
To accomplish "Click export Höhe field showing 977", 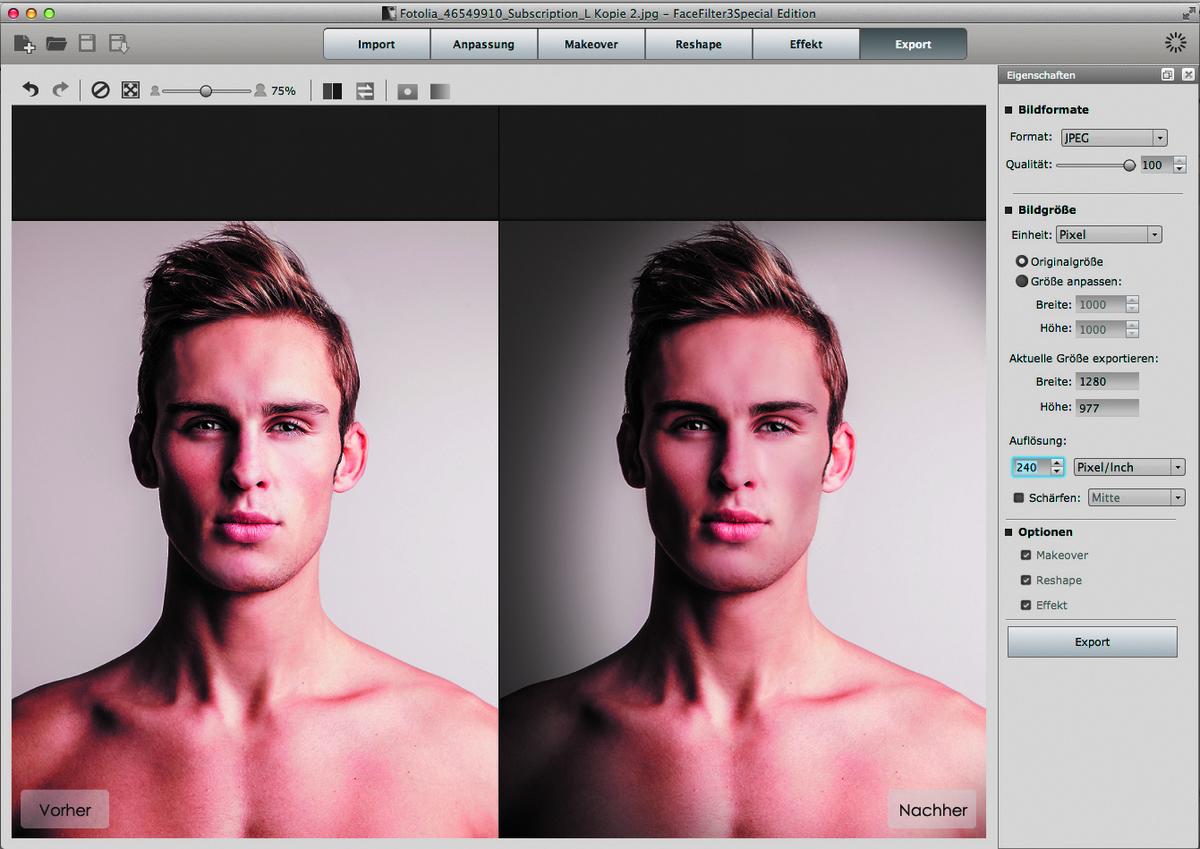I will pos(1107,407).
